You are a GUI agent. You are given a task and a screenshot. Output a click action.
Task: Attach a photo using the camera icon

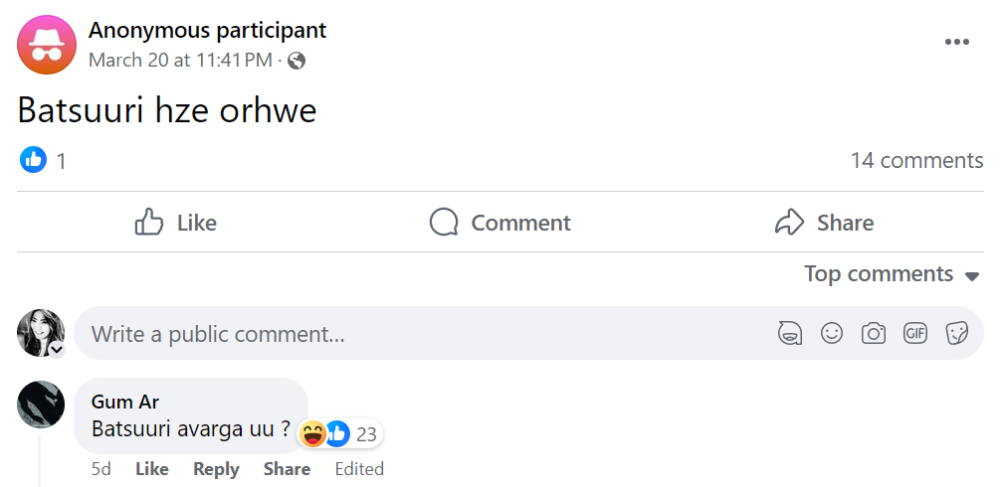[874, 334]
